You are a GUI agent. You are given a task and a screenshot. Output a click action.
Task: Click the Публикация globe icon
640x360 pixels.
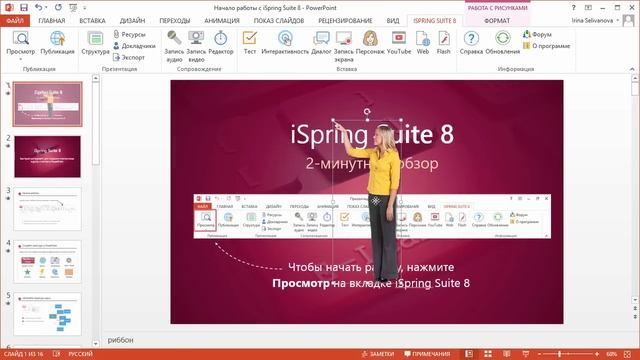(x=57, y=39)
